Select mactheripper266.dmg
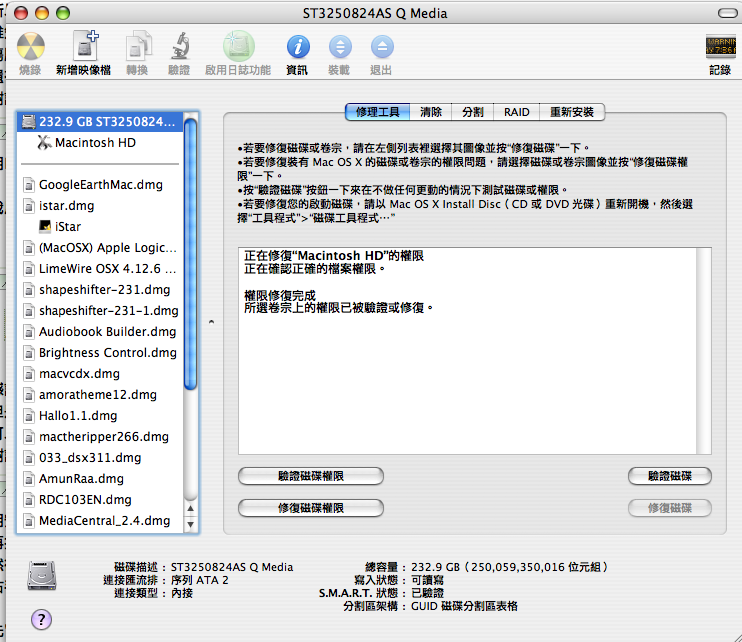Viewport: 742px width, 642px height. (x=100, y=437)
